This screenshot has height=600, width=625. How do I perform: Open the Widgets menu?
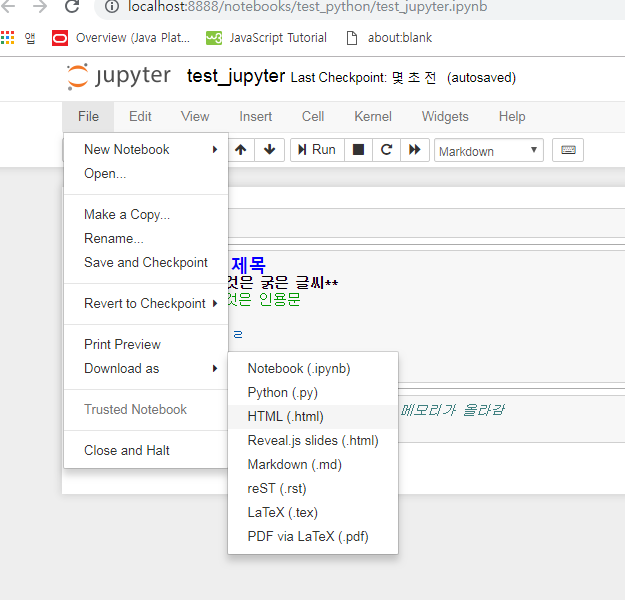pyautogui.click(x=445, y=116)
